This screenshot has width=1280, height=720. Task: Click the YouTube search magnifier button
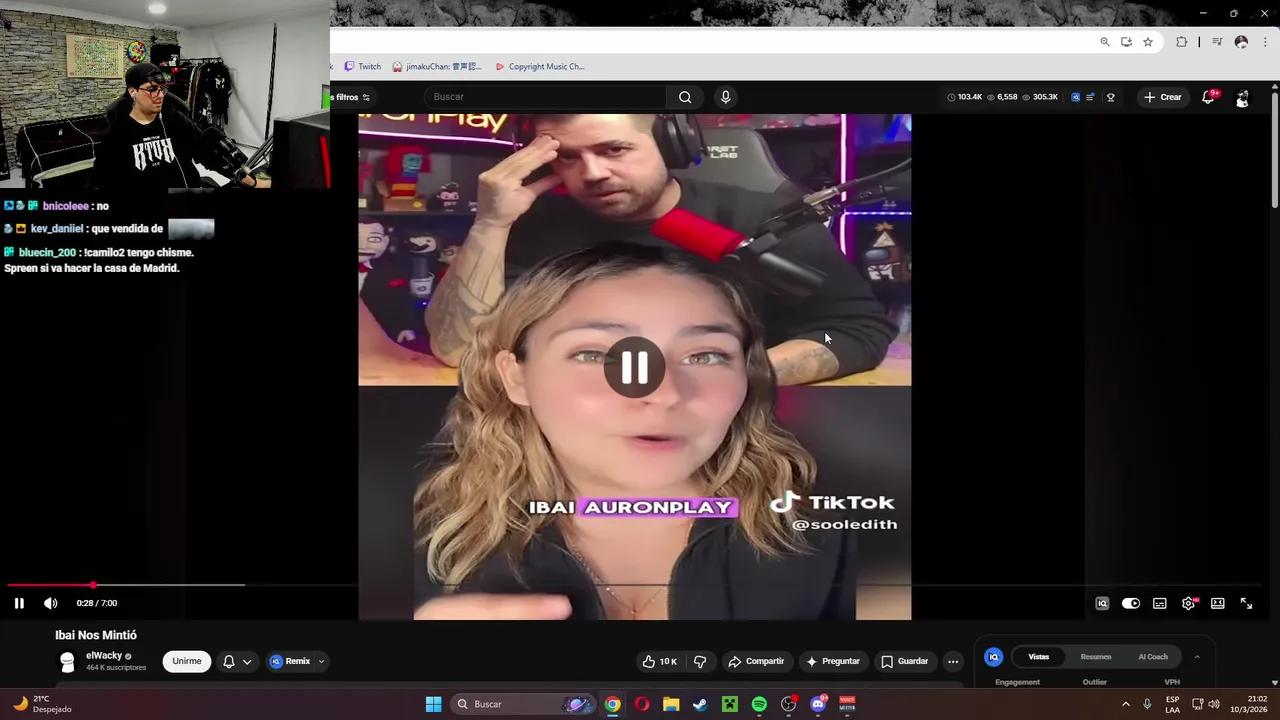pos(685,97)
